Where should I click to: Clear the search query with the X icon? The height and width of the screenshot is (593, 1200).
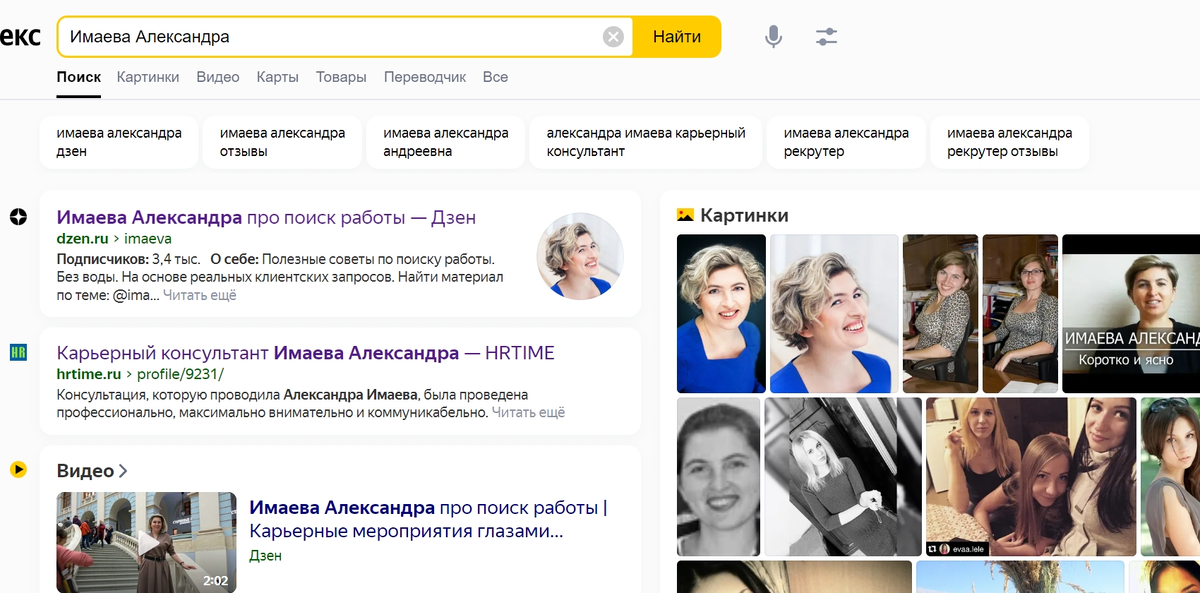coord(613,35)
